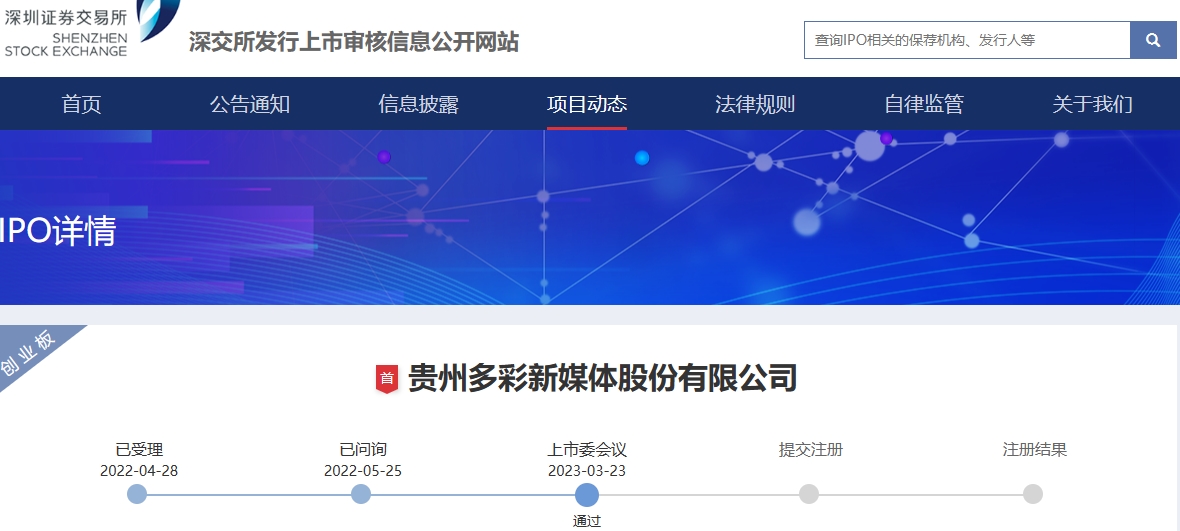The image size is (1180, 531).
Task: Click the date 2022-05-25
Action: click(363, 472)
